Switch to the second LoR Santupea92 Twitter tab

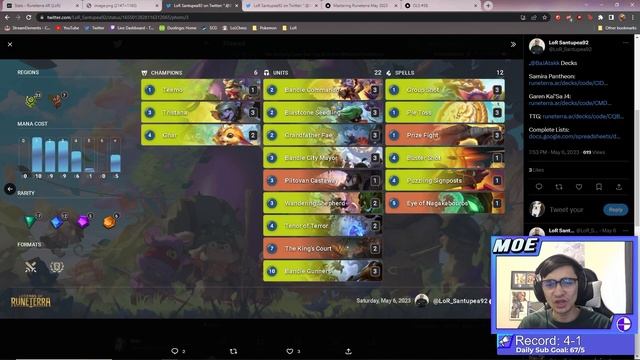point(282,6)
